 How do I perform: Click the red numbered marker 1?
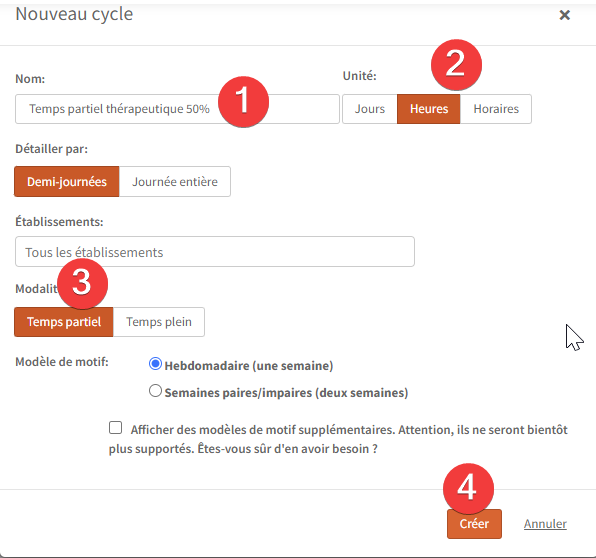click(x=243, y=101)
